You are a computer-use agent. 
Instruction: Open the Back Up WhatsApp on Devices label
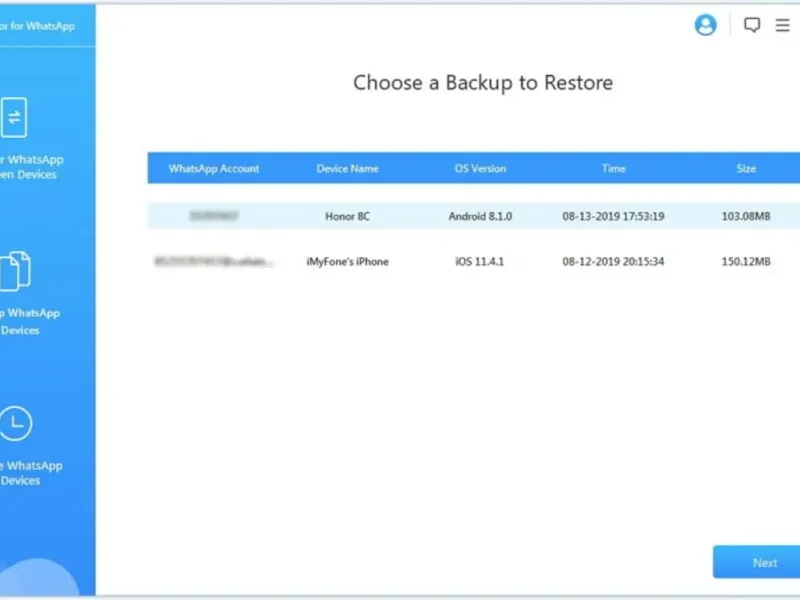30,321
